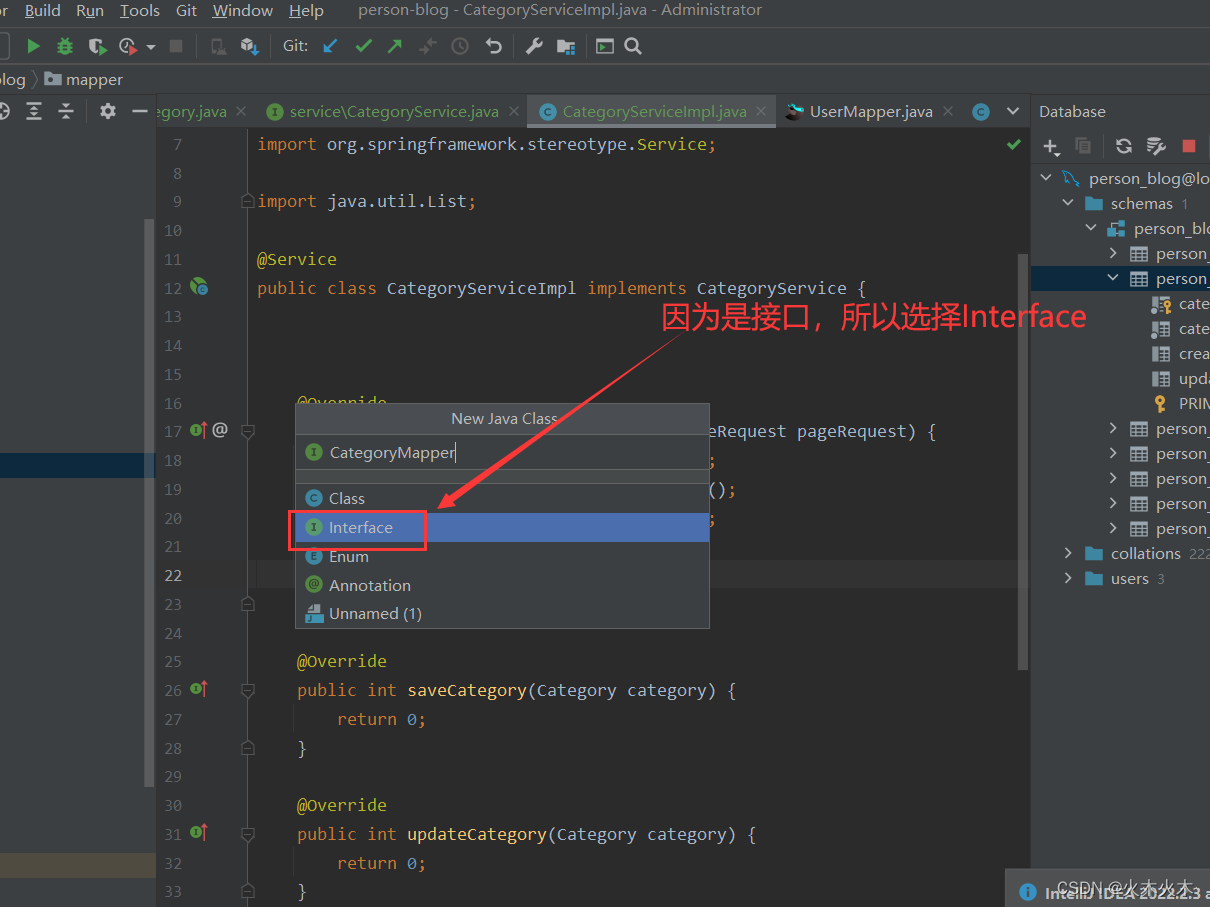Run the project with the green play icon
The width and height of the screenshot is (1210, 907).
33,46
